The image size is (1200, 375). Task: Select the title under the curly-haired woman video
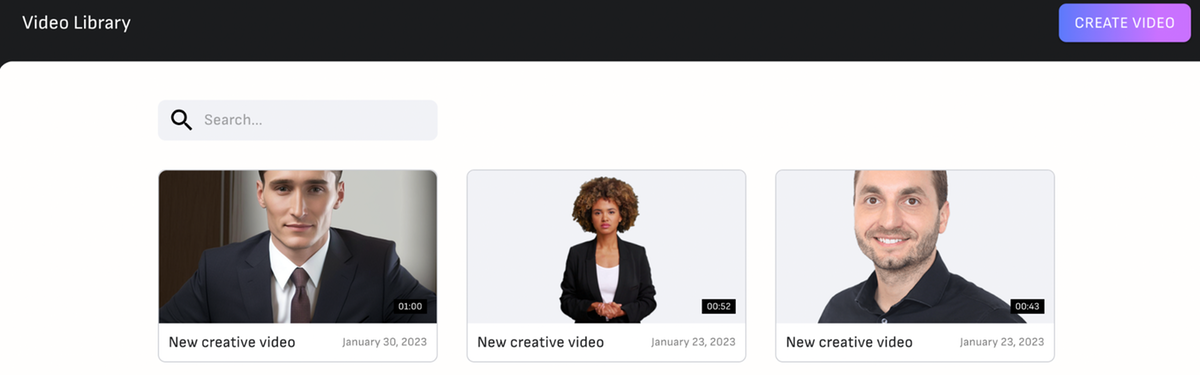(540, 342)
